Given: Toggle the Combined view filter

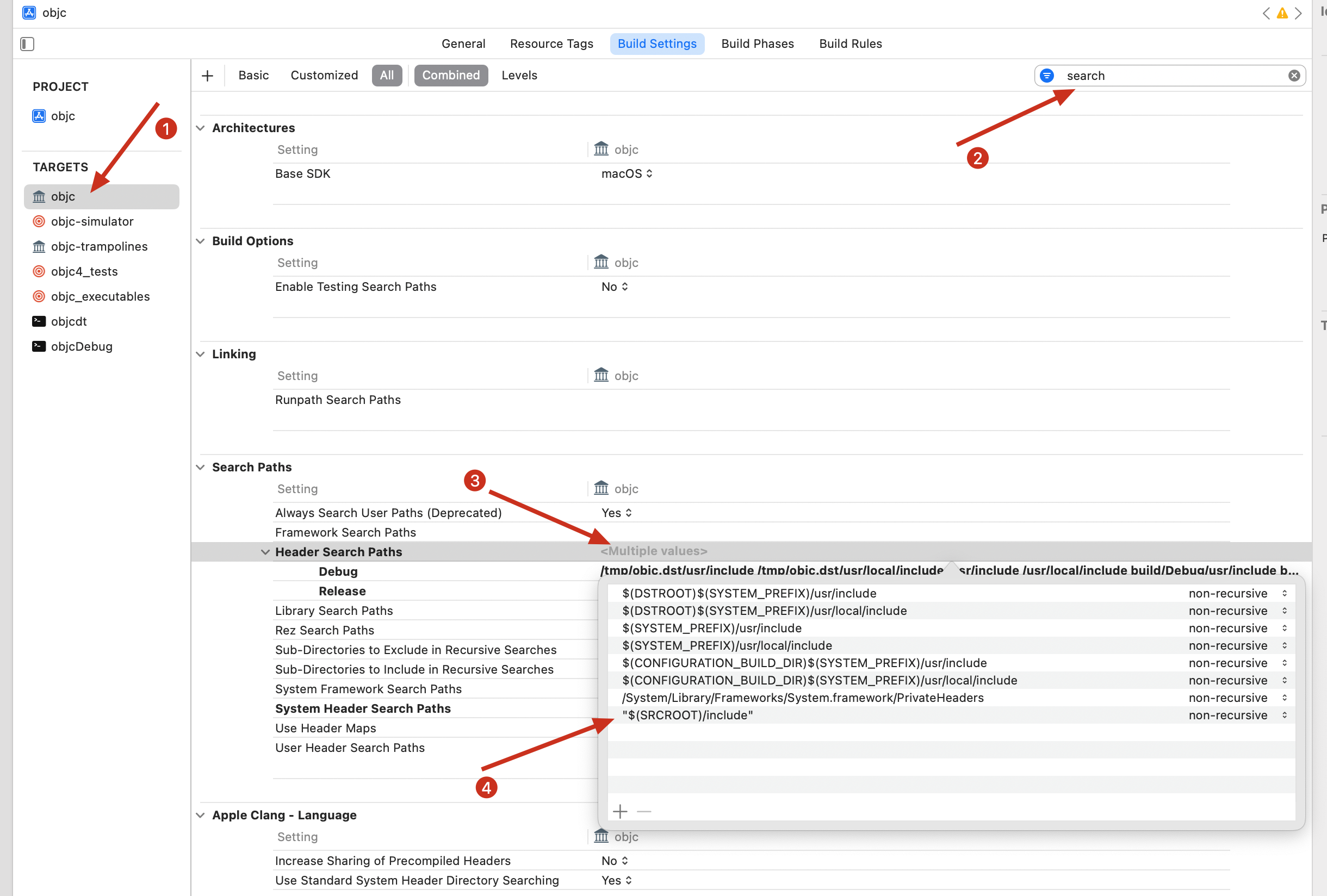Looking at the screenshot, I should [x=450, y=76].
